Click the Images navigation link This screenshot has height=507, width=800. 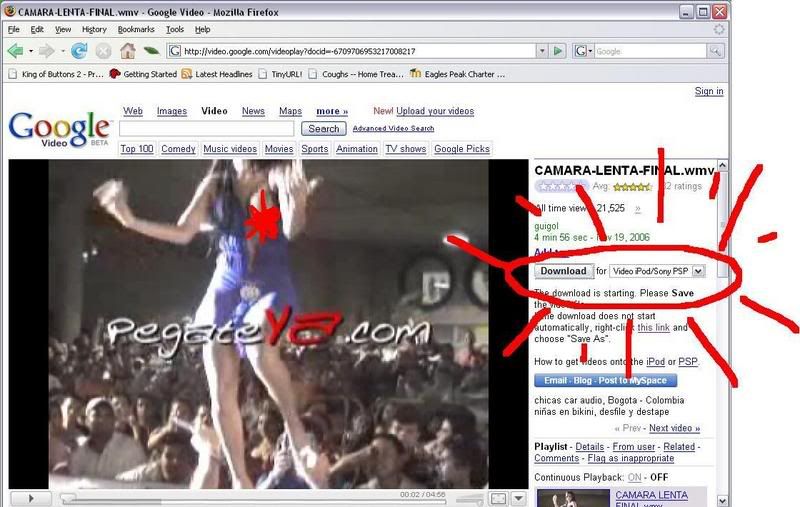coord(172,111)
